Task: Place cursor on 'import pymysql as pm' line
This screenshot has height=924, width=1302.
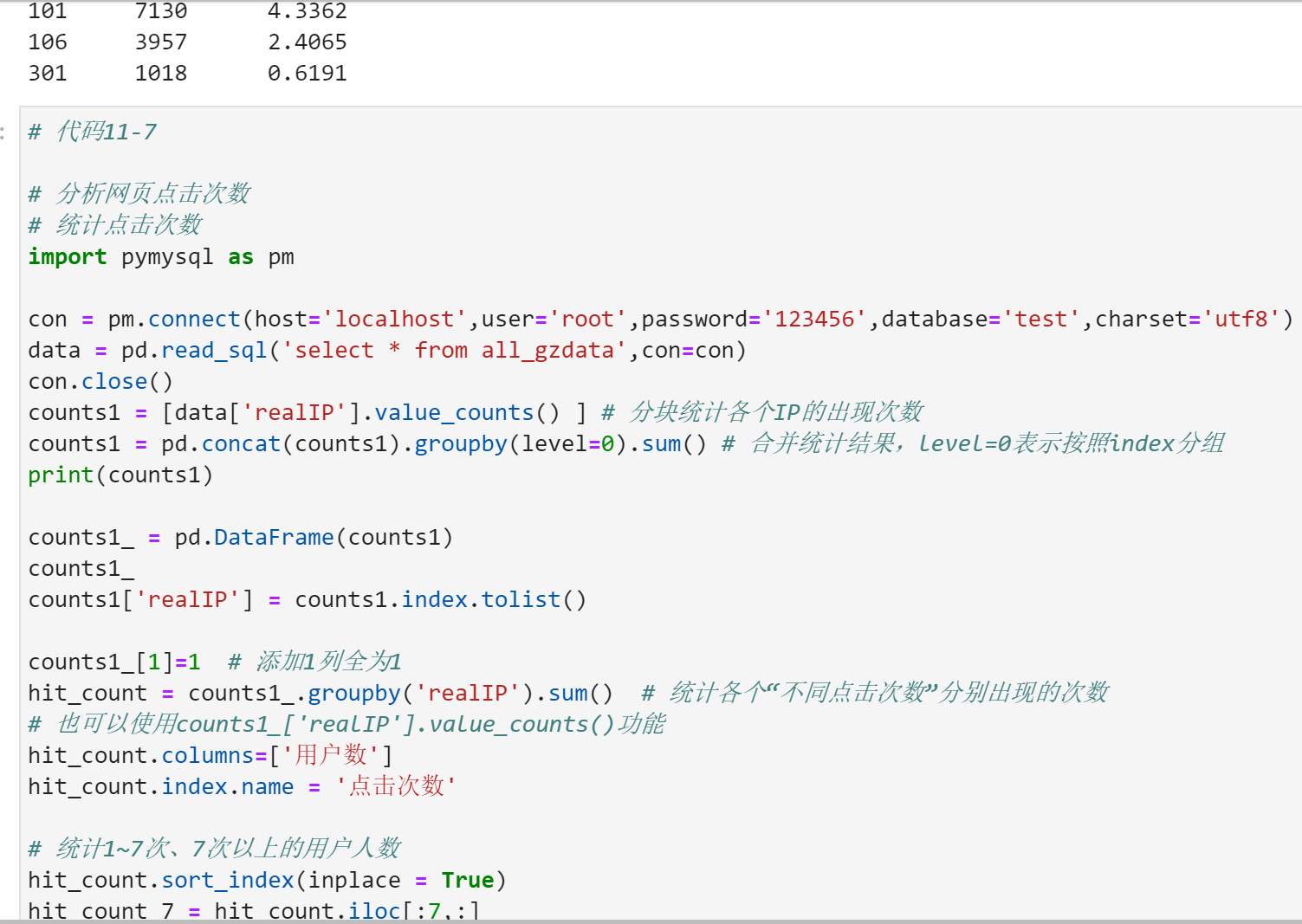Action: point(161,257)
